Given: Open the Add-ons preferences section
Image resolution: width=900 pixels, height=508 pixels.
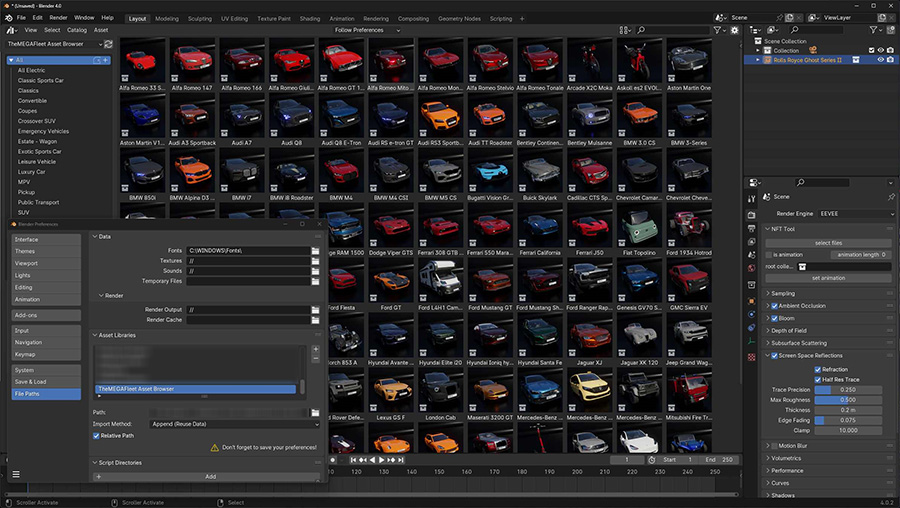Looking at the screenshot, I should [x=46, y=315].
